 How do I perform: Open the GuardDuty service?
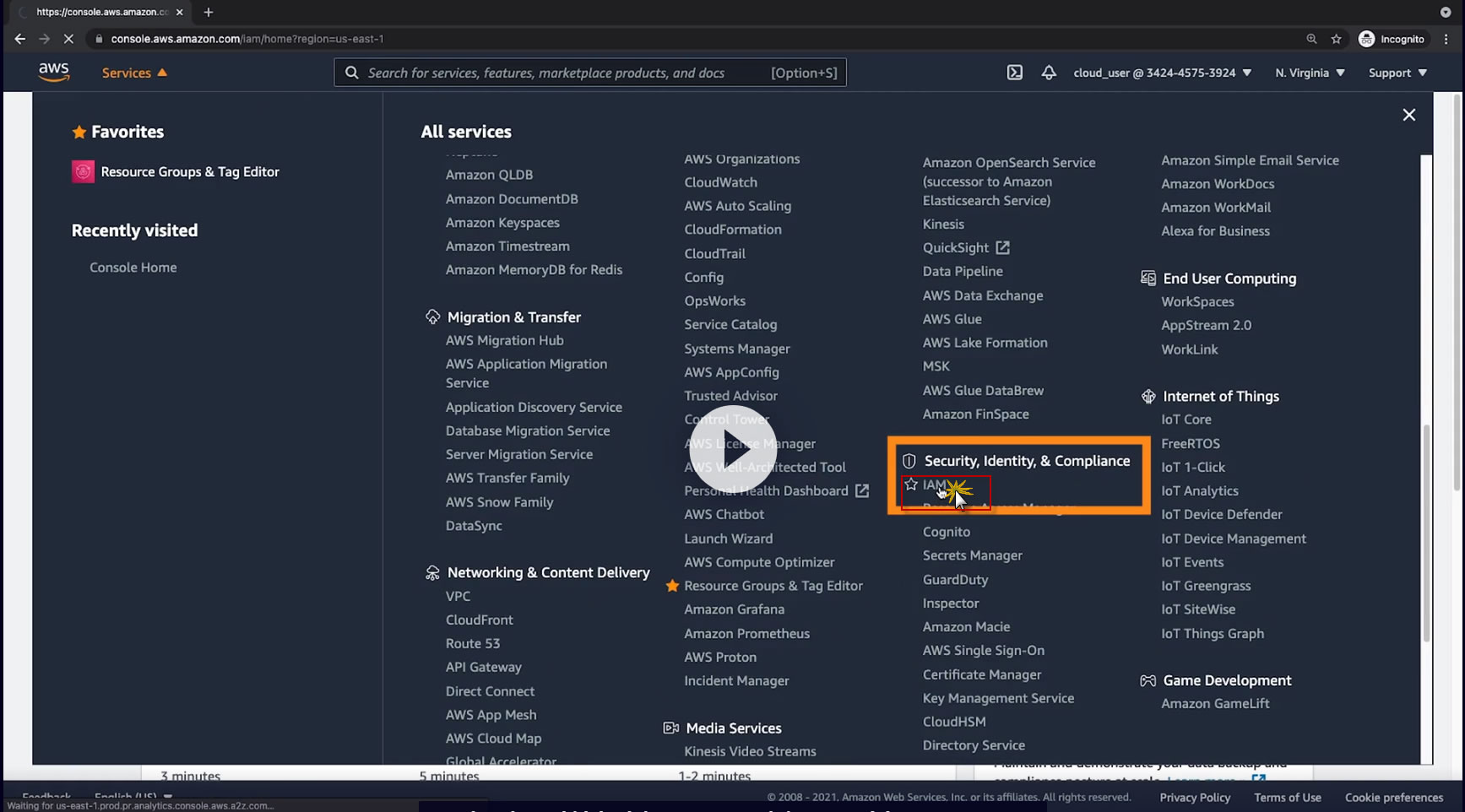[x=955, y=580]
